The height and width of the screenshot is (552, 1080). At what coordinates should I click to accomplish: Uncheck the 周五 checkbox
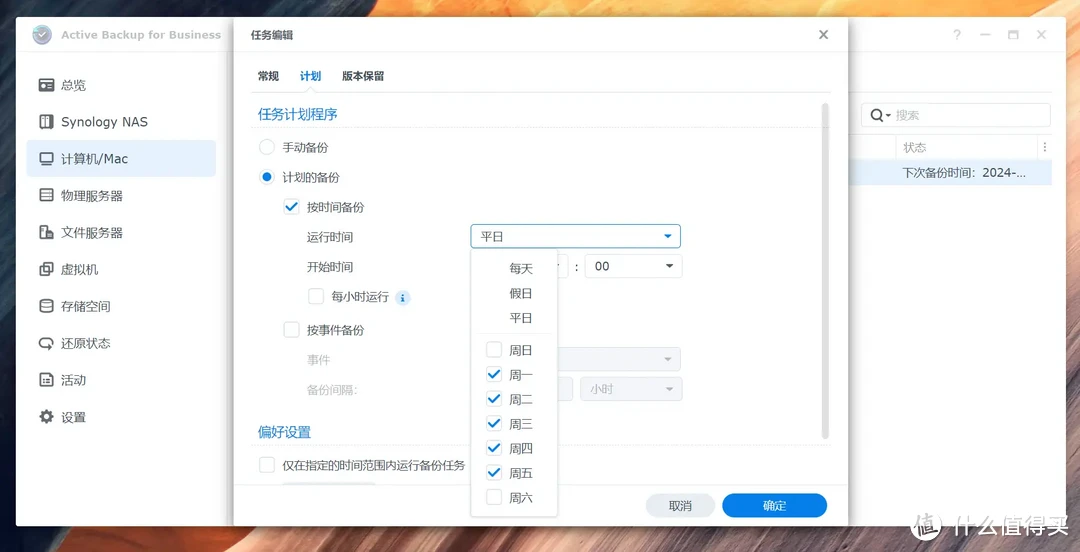click(x=494, y=473)
